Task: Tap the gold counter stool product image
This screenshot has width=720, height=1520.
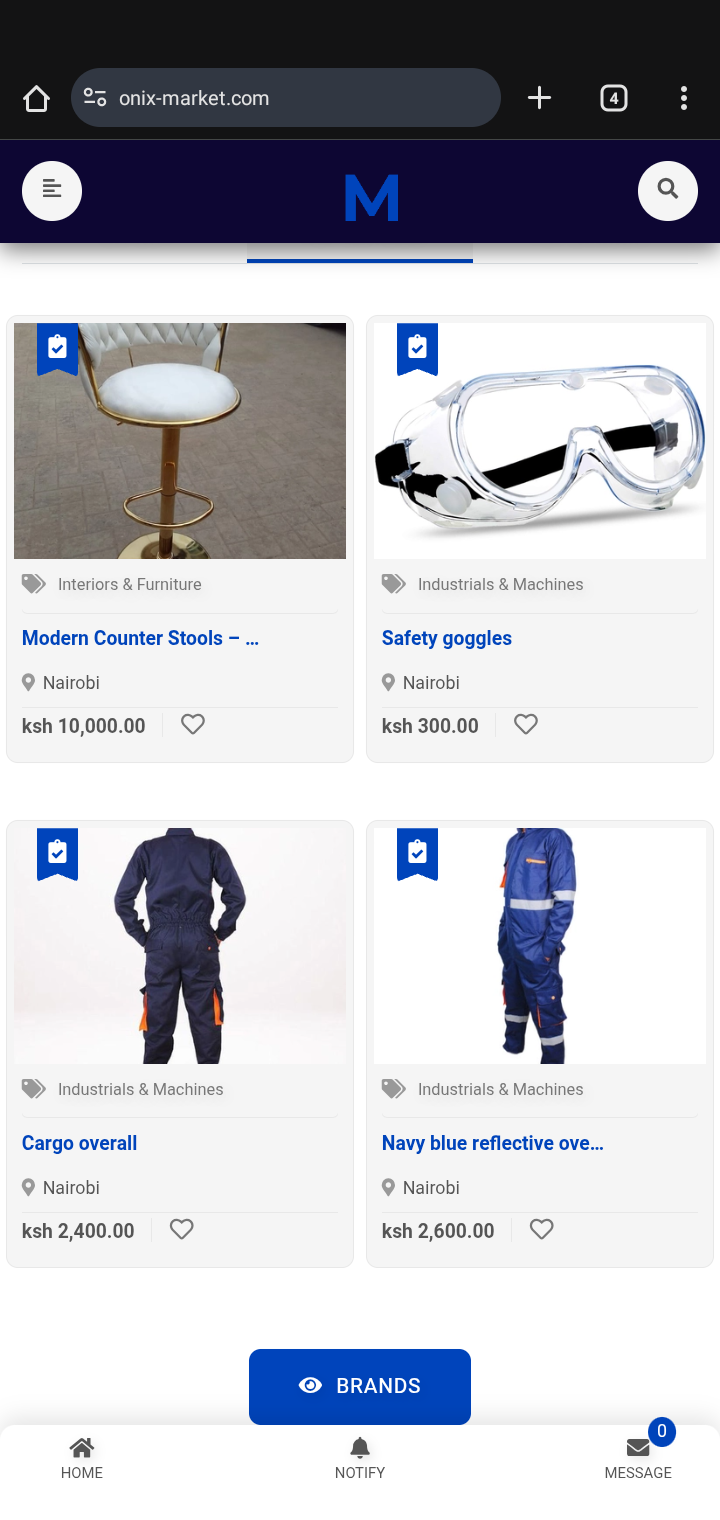Action: (x=180, y=441)
